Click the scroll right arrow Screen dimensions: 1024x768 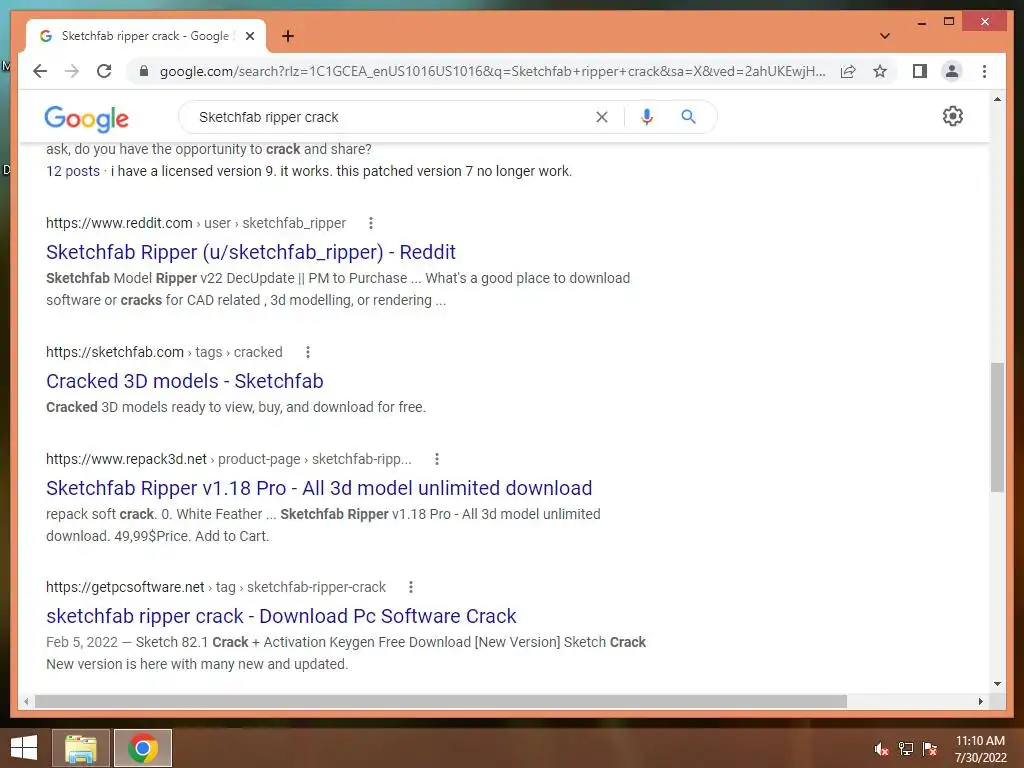pyautogui.click(x=981, y=701)
